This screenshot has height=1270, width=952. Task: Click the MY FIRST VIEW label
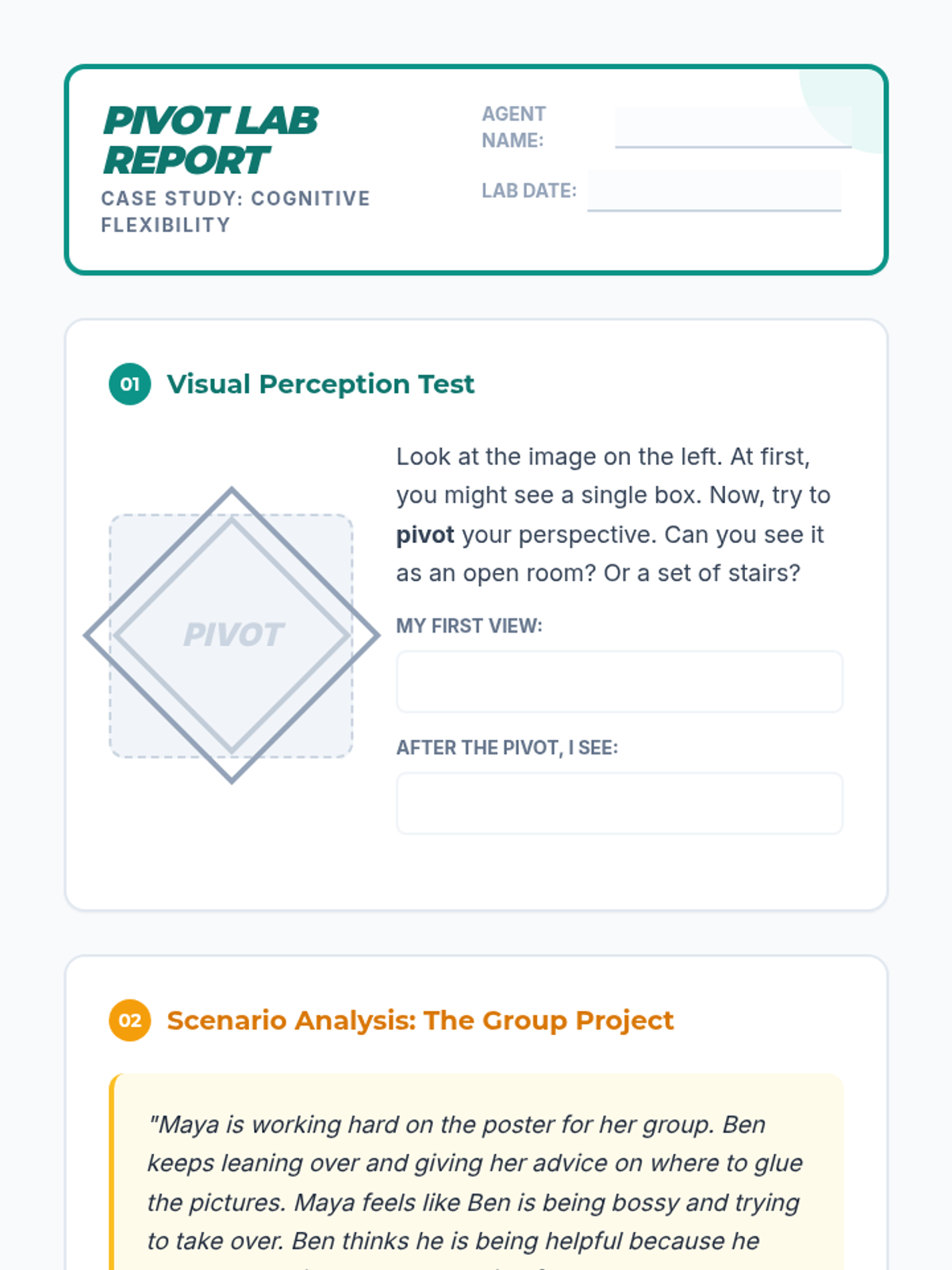click(469, 626)
